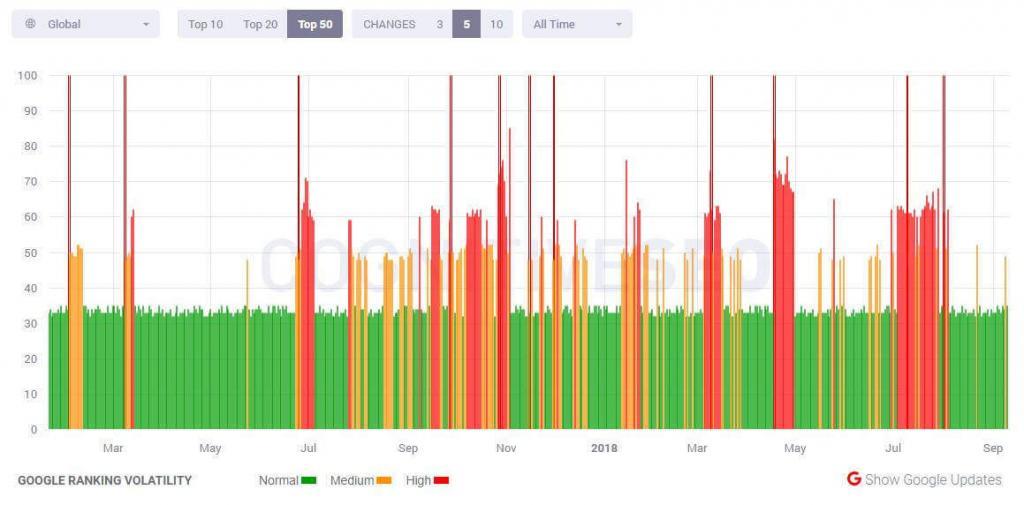Screen dimensions: 1024x505
Task: Toggle the High red legend swatch
Action: 441,481
